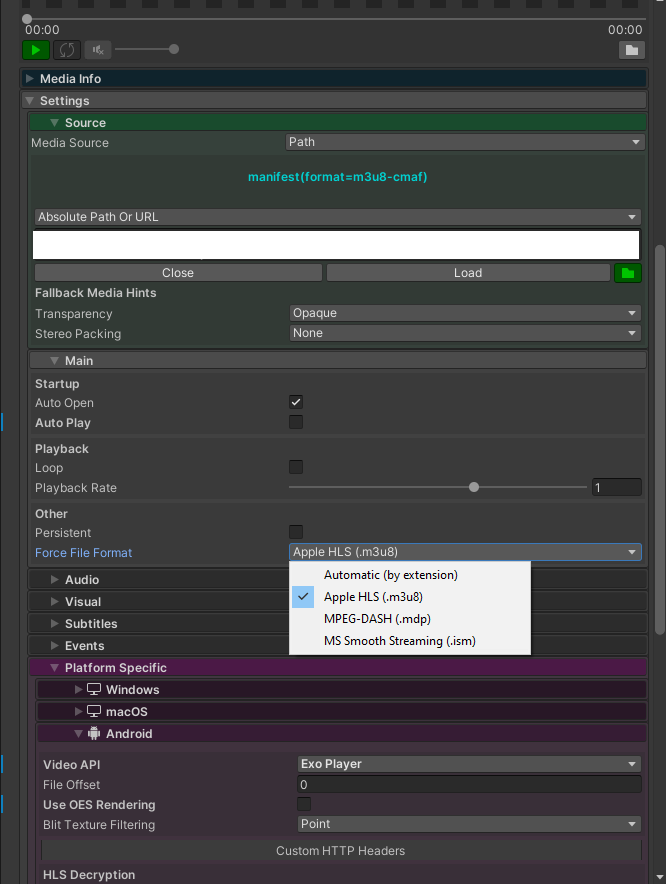The height and width of the screenshot is (884, 666).
Task: Enable Use OES Rendering
Action: point(303,805)
